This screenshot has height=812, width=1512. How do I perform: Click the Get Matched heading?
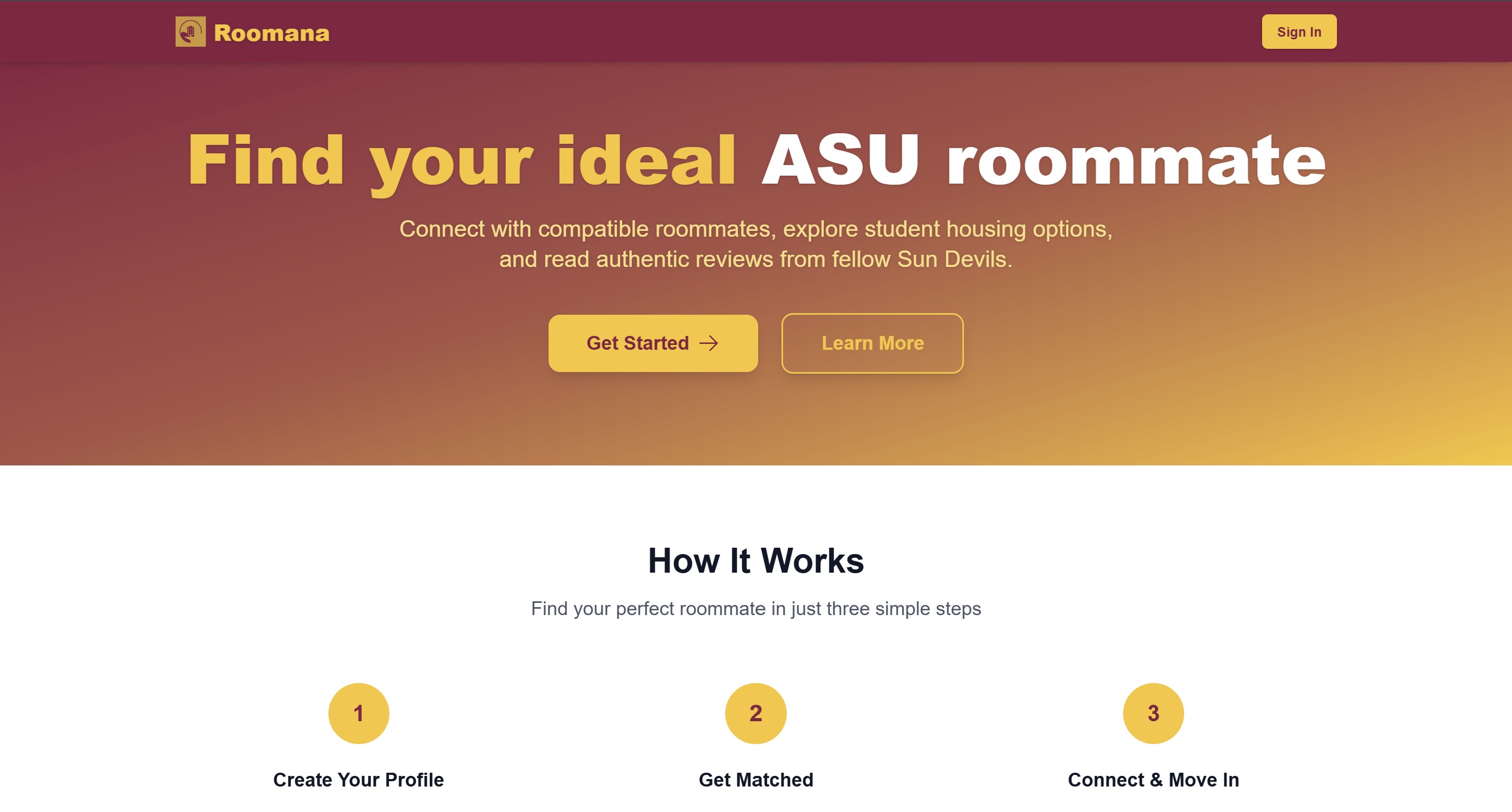(x=756, y=780)
